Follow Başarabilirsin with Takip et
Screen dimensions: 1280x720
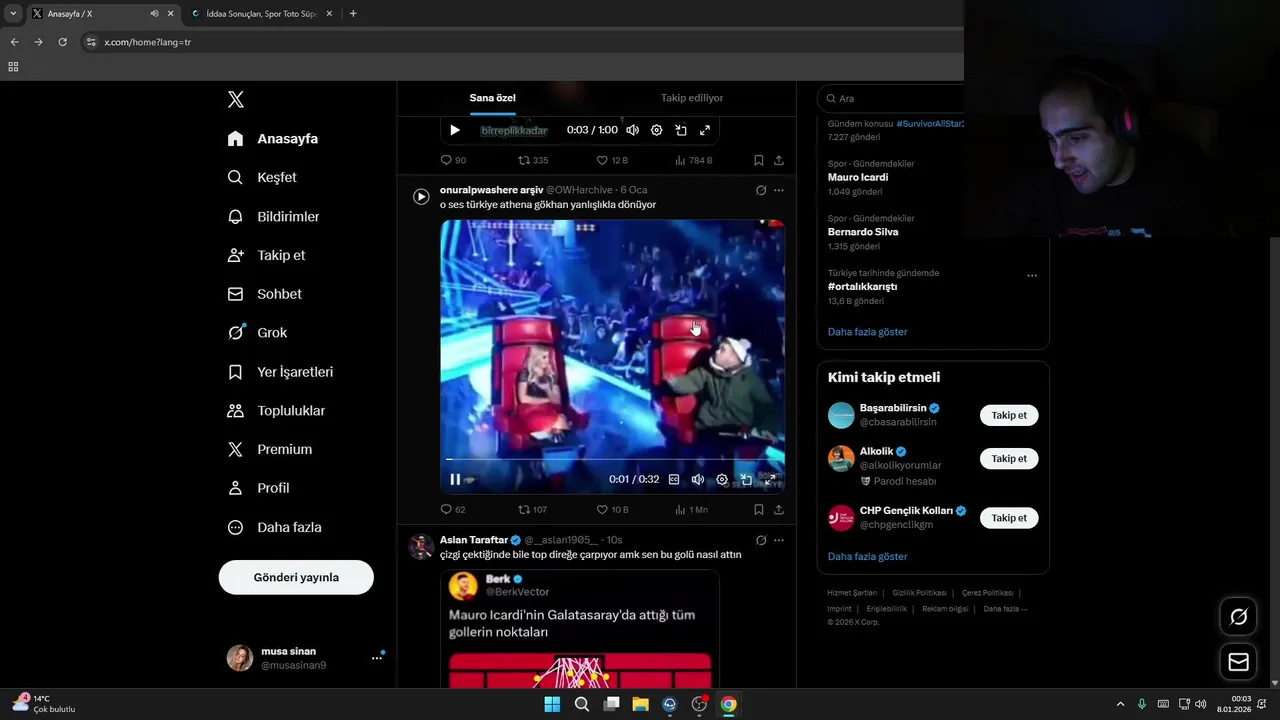1009,415
